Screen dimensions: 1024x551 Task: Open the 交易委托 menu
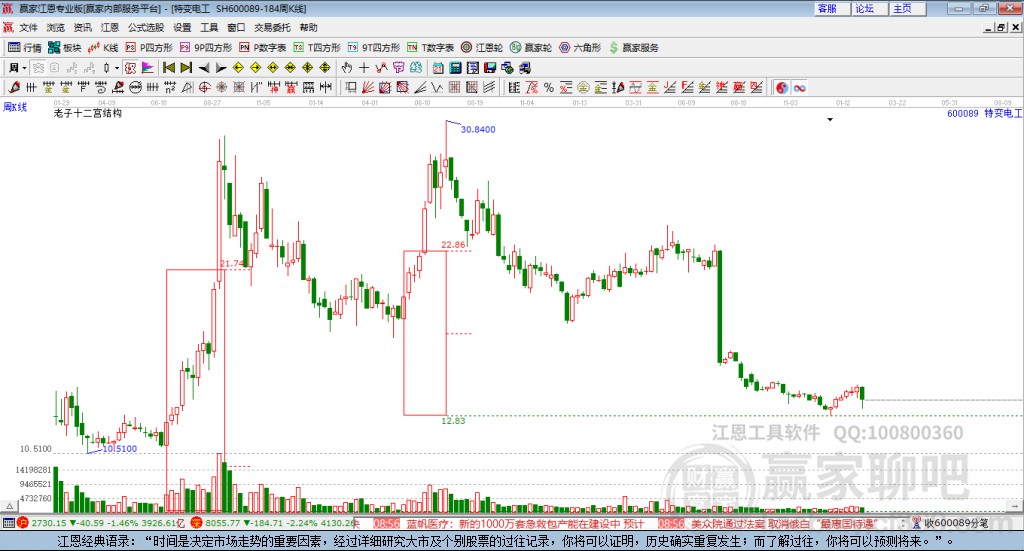272,27
